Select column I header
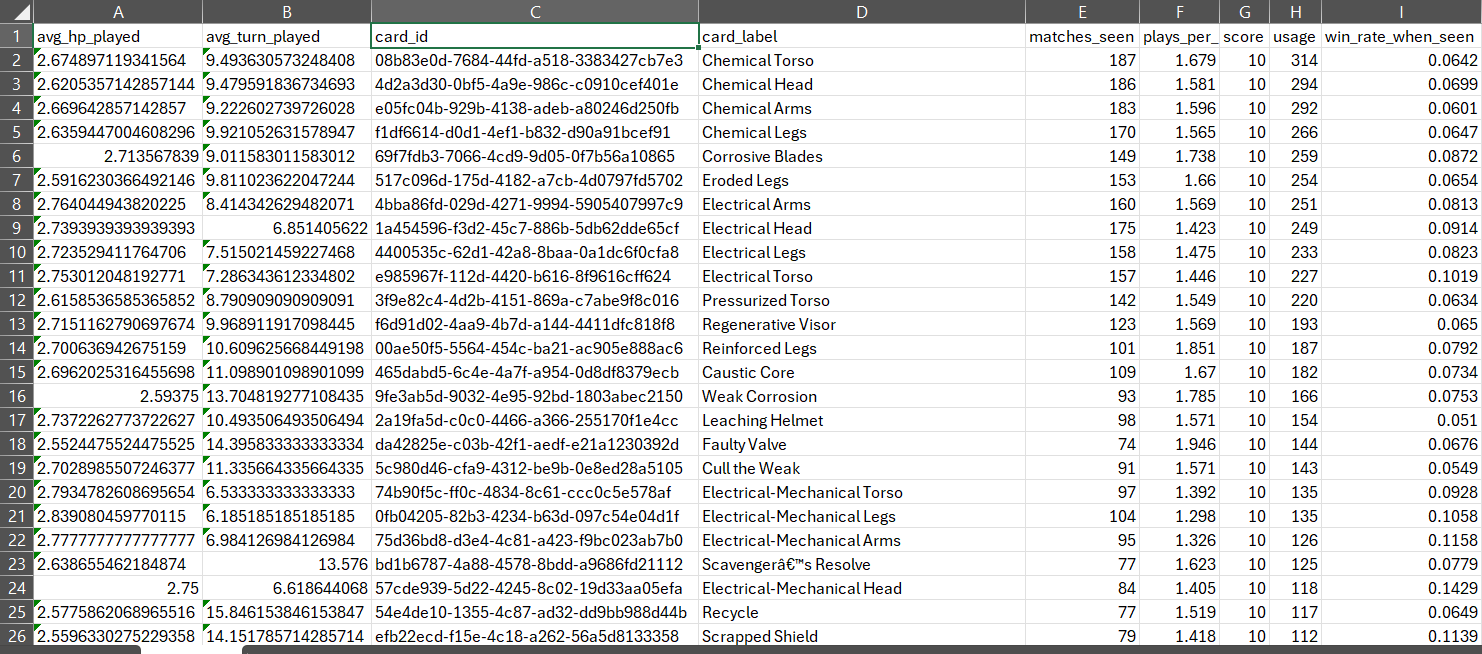 click(x=1401, y=12)
